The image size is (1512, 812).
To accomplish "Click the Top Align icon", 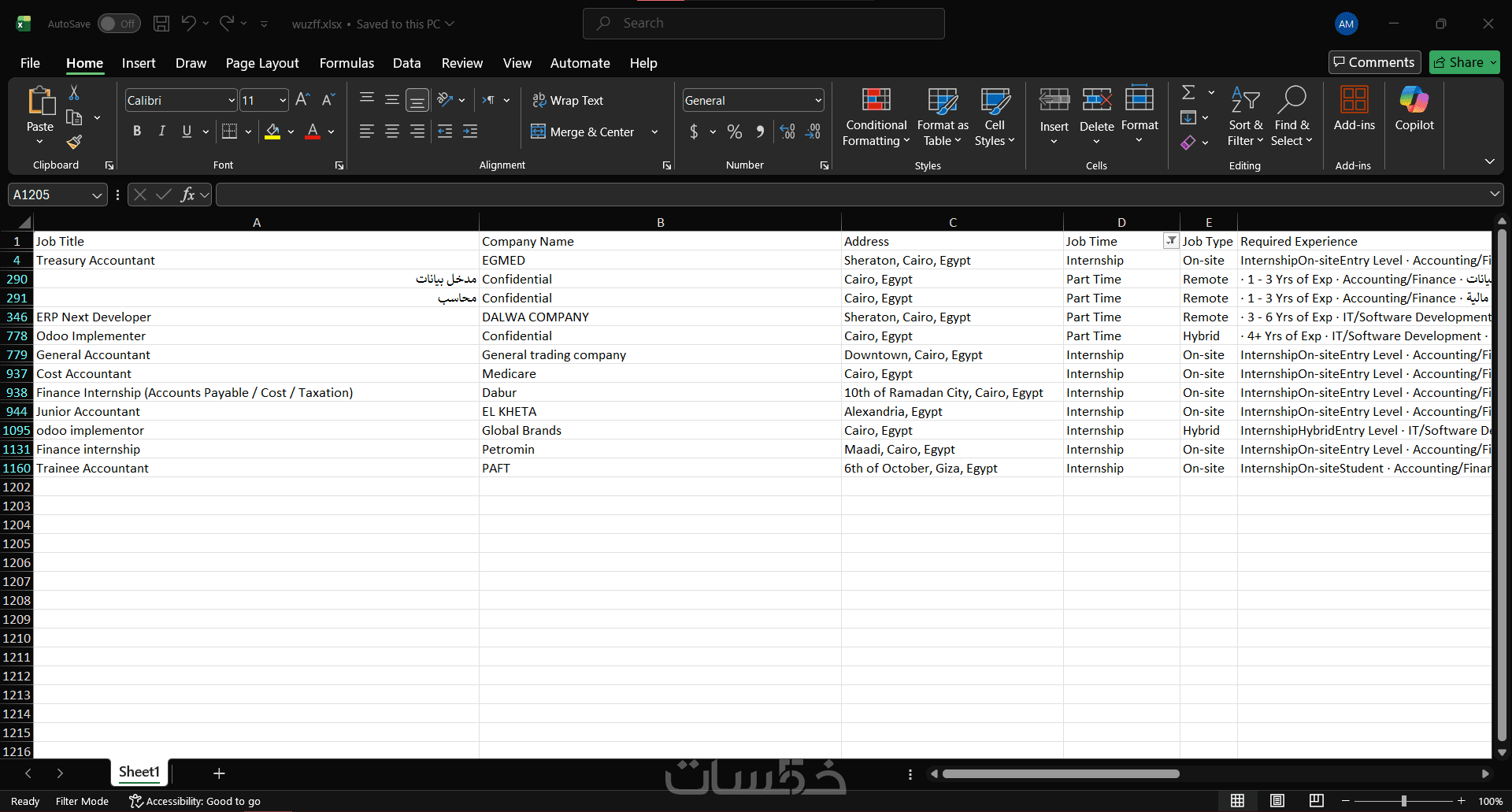I will point(367,99).
